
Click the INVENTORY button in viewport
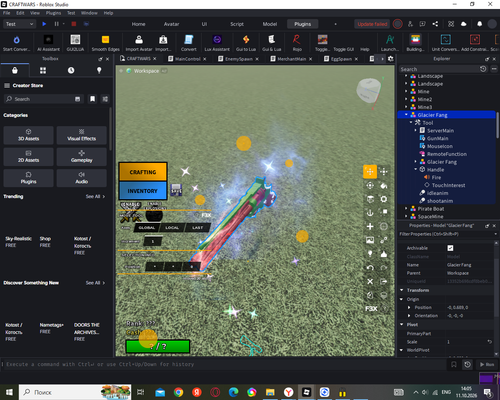tap(143, 191)
